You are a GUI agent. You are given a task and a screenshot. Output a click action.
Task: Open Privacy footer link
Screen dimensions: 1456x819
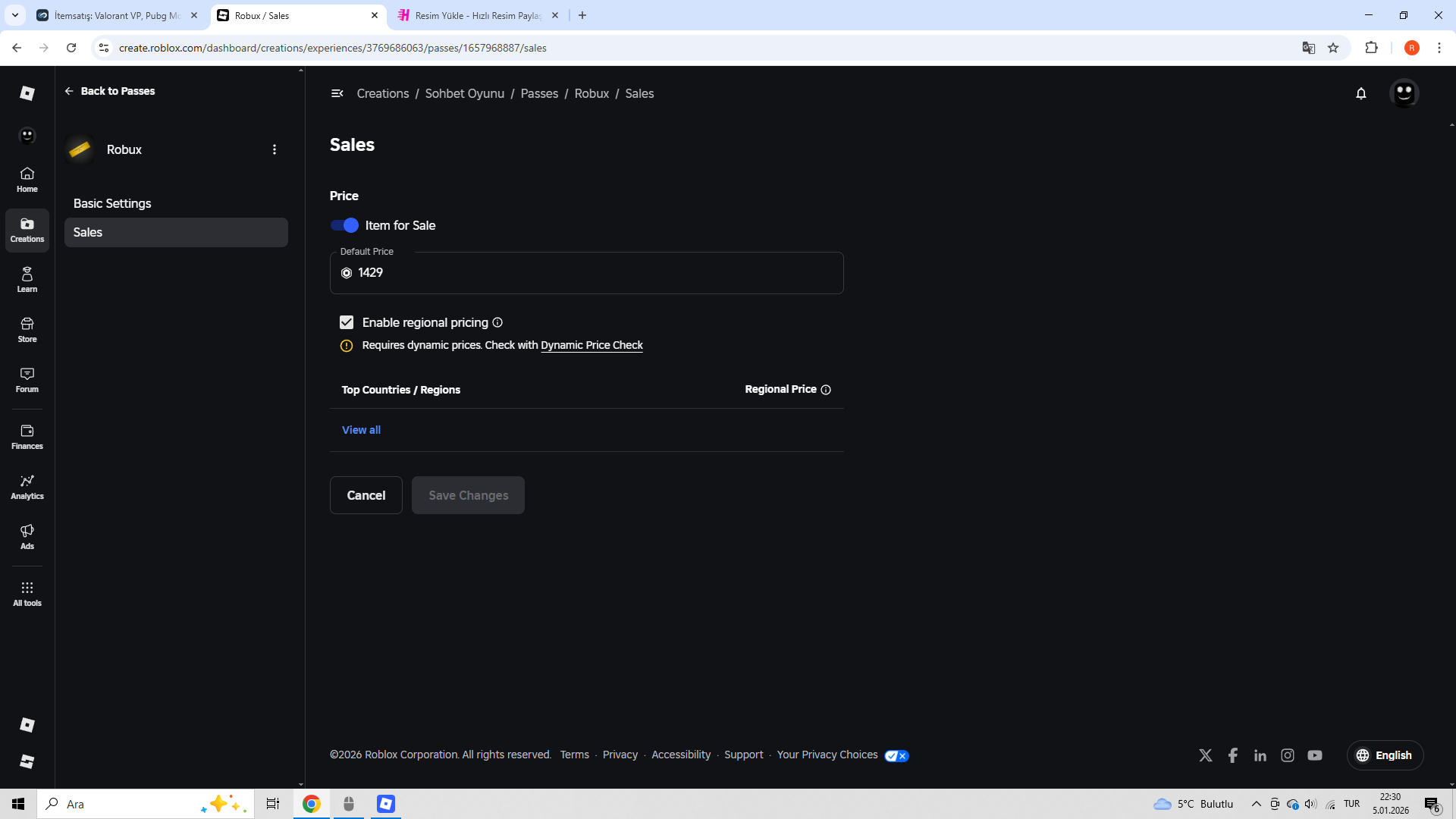(620, 755)
